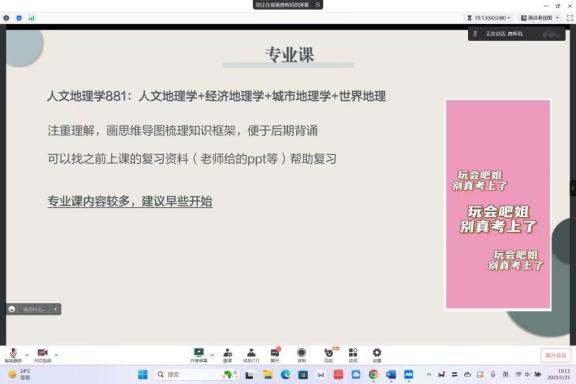This screenshot has height=384, width=576.
Task: Open the chat icon with notification badge
Action: [275, 355]
